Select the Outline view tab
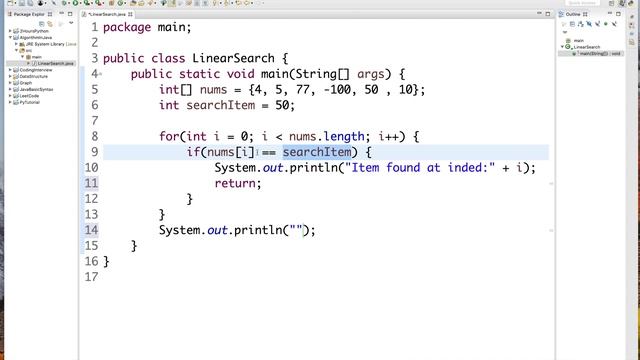 point(573,14)
